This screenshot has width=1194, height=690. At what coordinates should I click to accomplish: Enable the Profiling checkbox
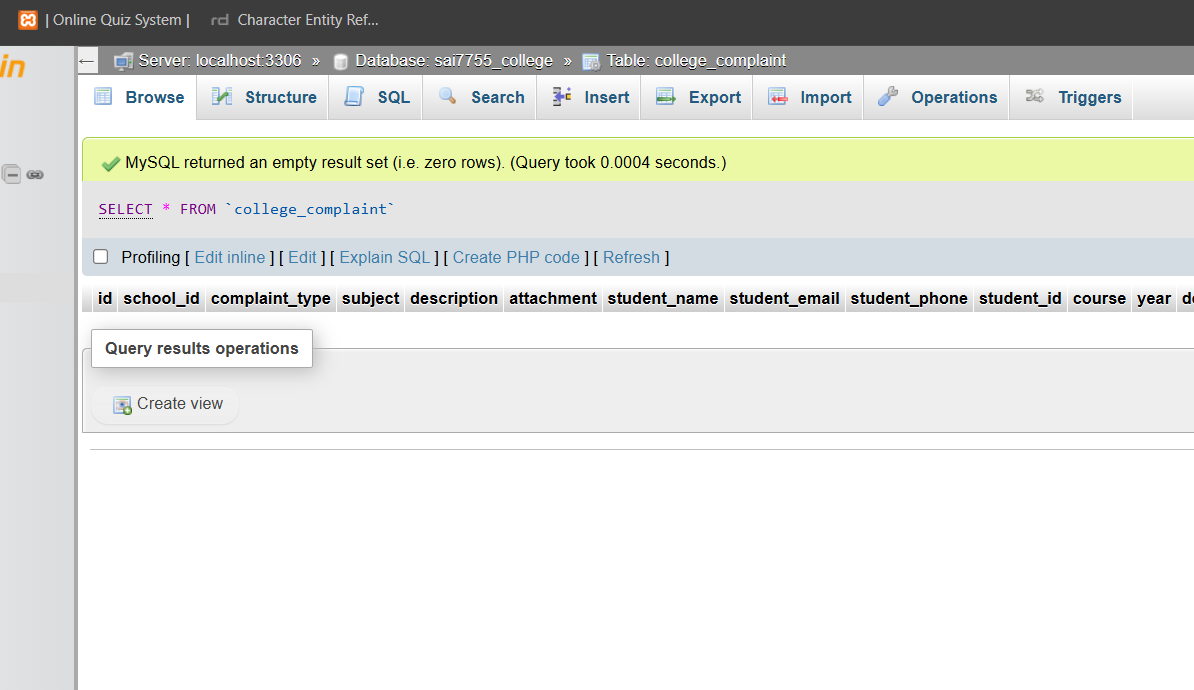(x=101, y=257)
